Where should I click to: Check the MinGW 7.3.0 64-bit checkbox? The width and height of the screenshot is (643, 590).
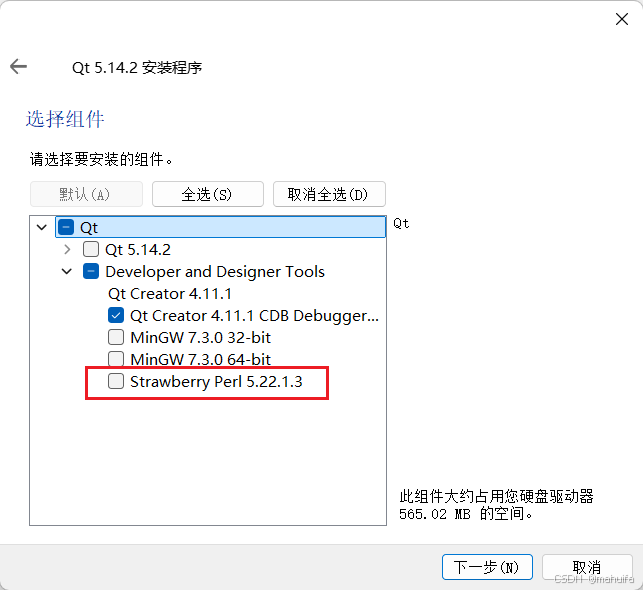click(116, 359)
